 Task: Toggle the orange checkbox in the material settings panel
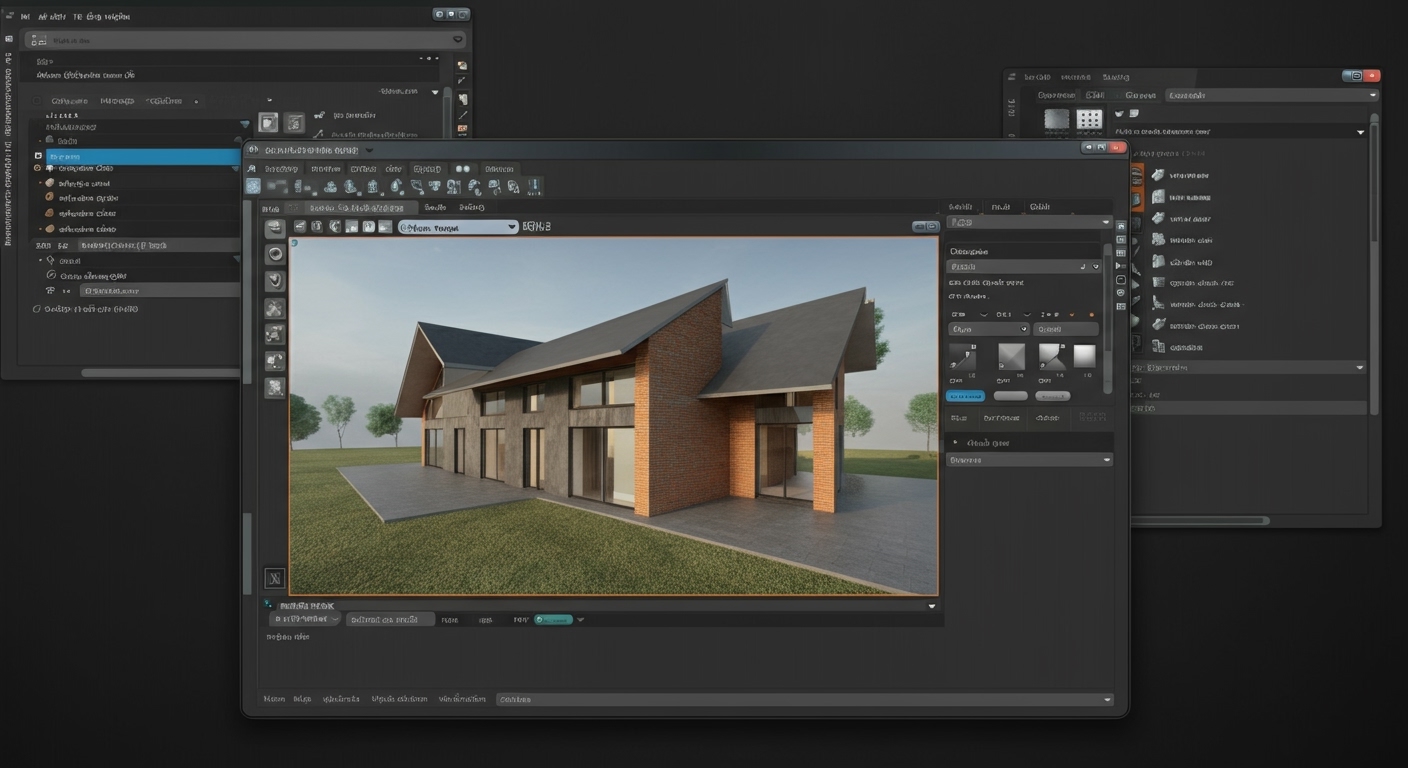1072,314
